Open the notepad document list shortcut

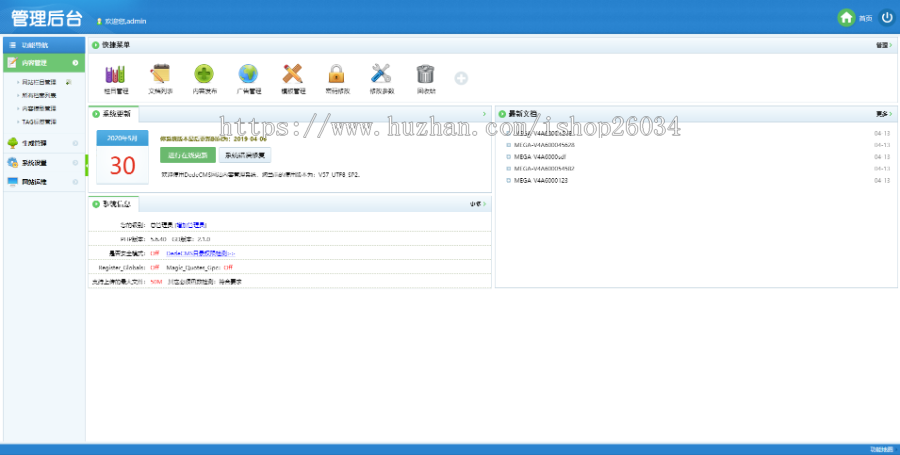[160, 74]
